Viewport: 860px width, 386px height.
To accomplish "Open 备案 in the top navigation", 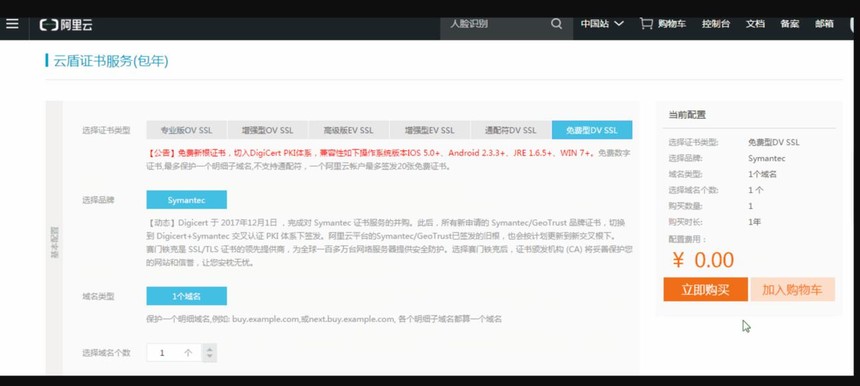I will pos(790,24).
